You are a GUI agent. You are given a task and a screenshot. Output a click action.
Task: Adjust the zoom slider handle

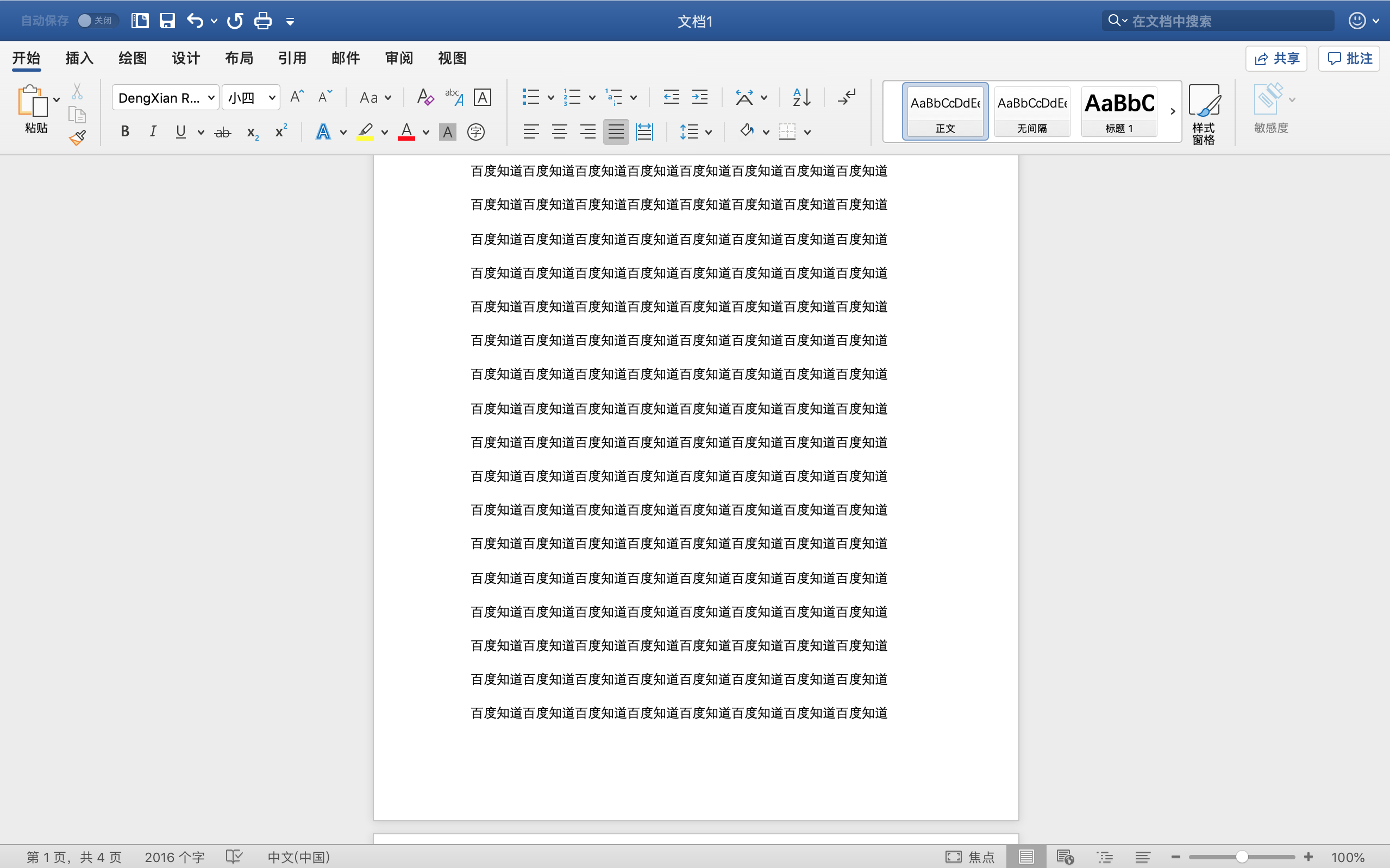pyautogui.click(x=1241, y=857)
